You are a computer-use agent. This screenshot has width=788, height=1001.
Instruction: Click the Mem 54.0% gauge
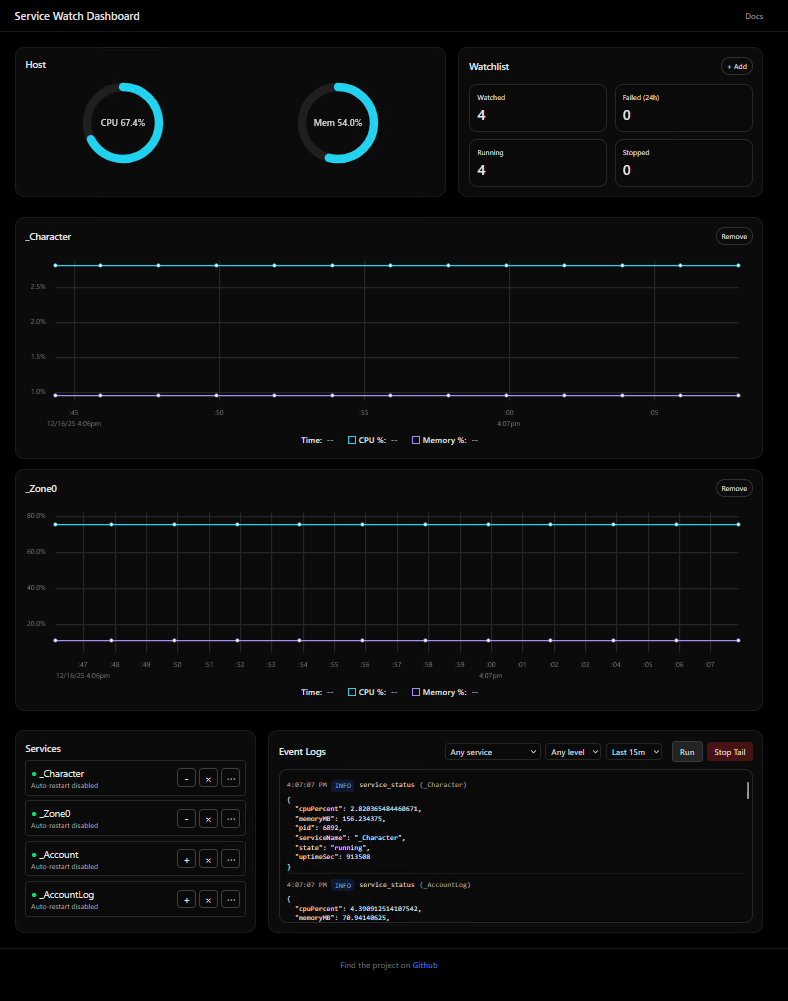[338, 123]
